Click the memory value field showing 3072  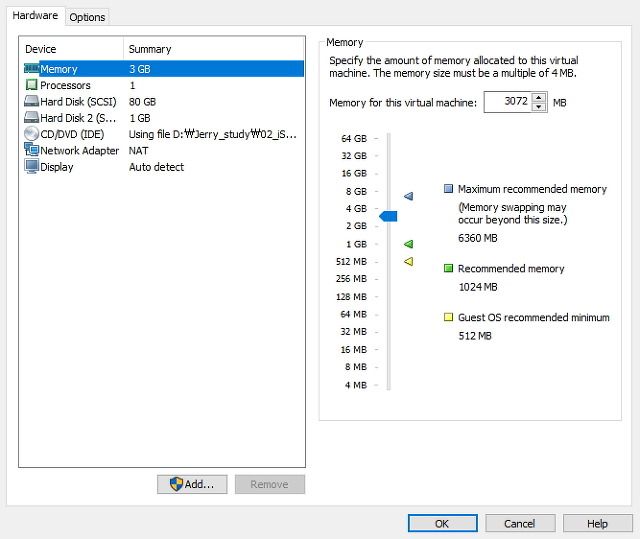tap(508, 102)
